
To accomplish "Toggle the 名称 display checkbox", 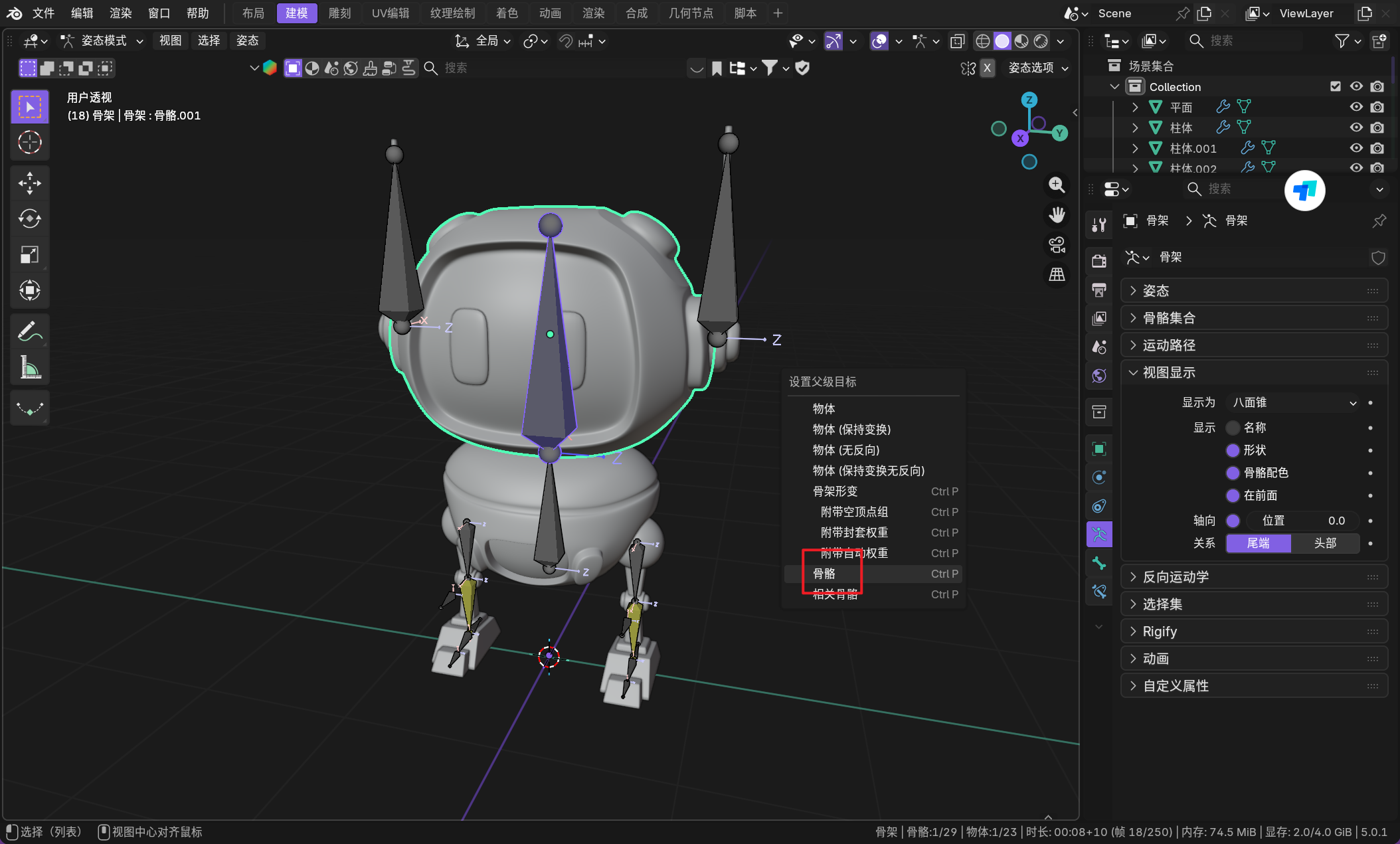I will [1233, 428].
